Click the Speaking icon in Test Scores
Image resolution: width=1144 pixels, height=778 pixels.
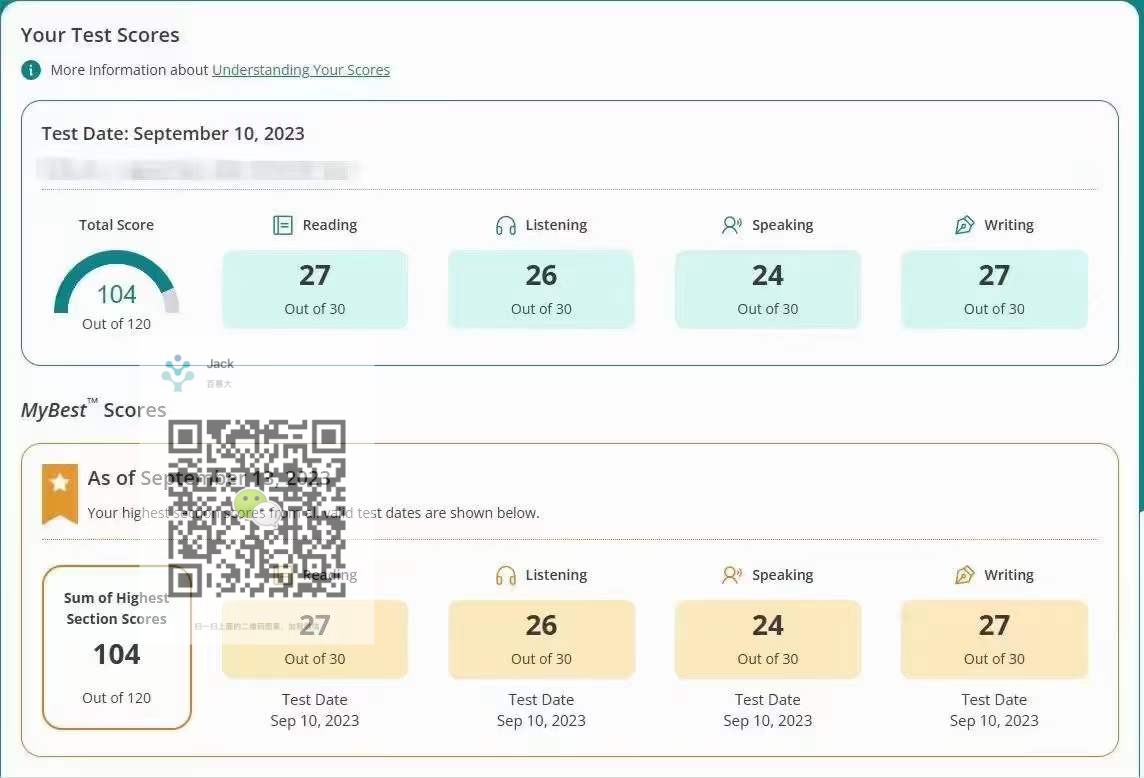point(732,225)
